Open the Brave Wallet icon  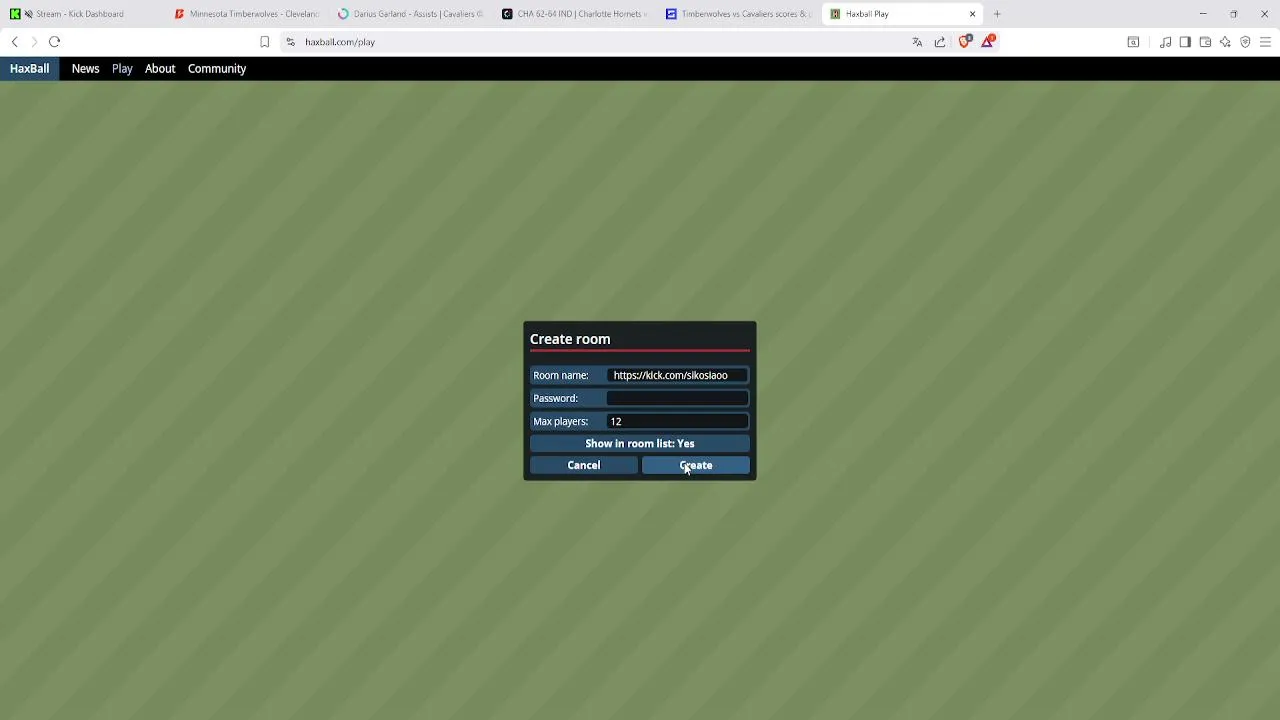point(1205,42)
